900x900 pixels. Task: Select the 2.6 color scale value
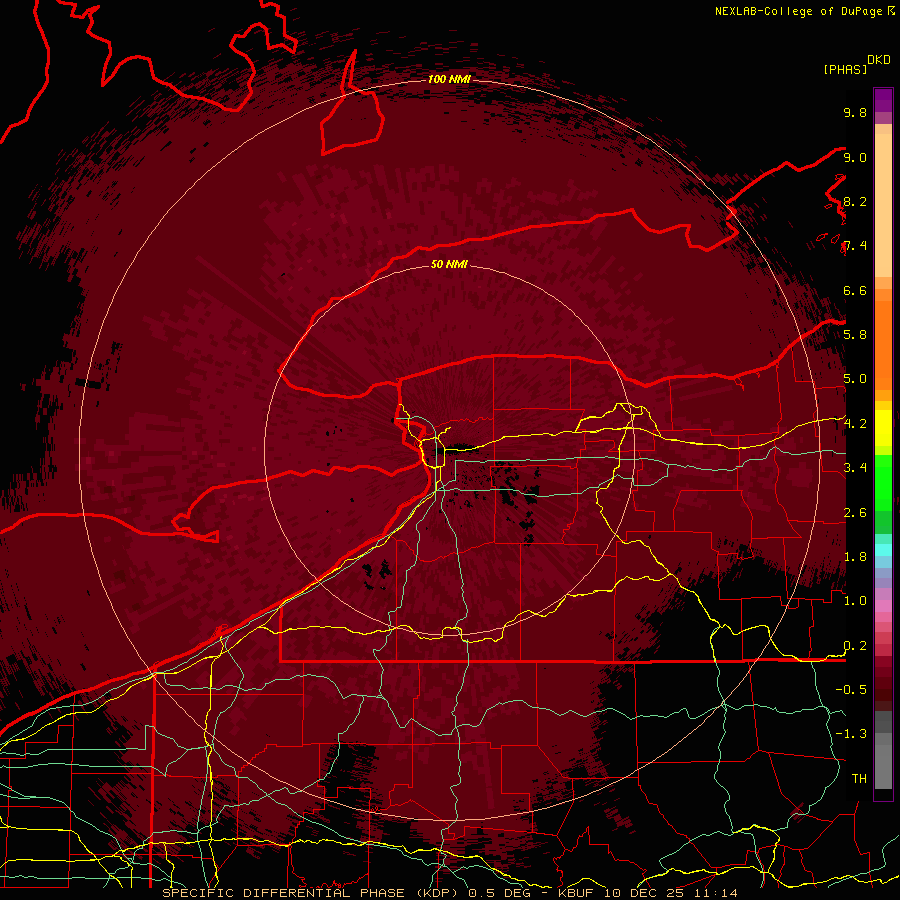click(x=855, y=512)
